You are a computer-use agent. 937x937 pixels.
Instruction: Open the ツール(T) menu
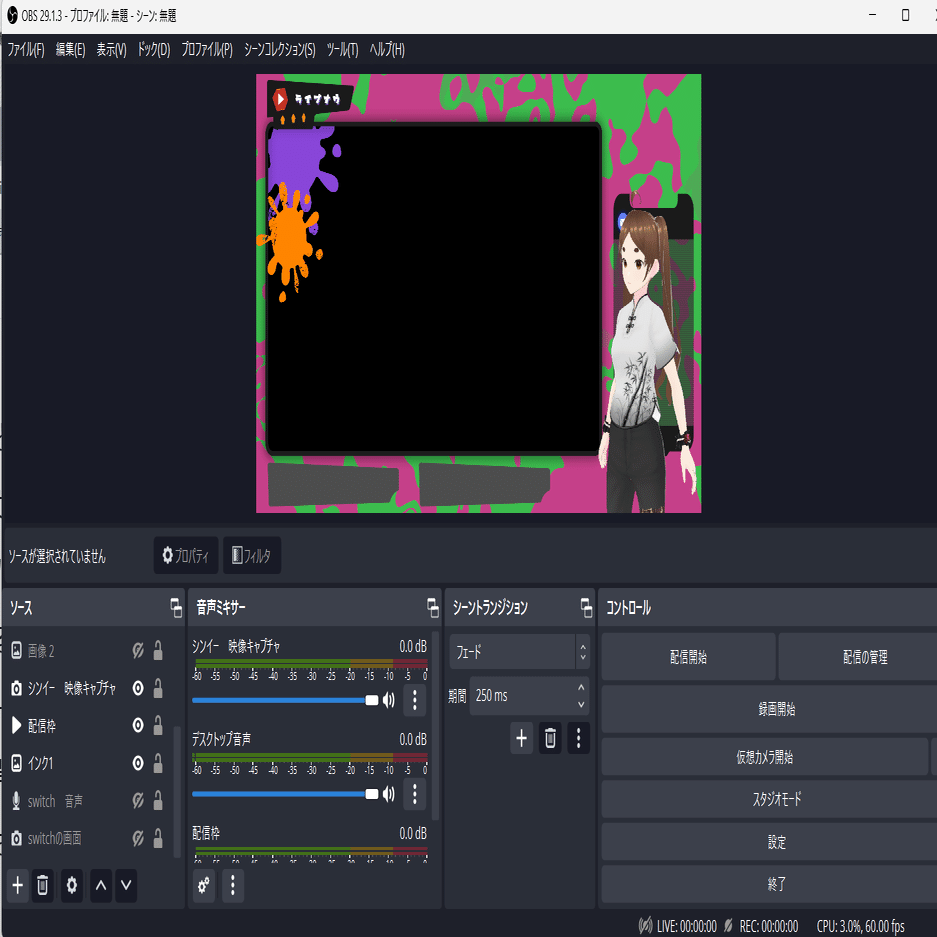(x=342, y=50)
